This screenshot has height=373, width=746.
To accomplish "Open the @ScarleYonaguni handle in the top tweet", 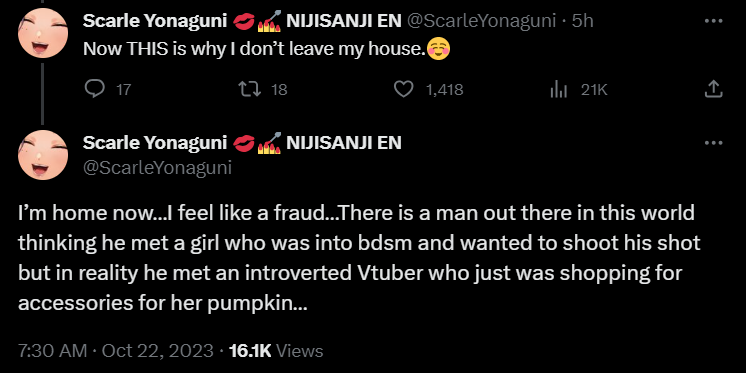I will 481,21.
